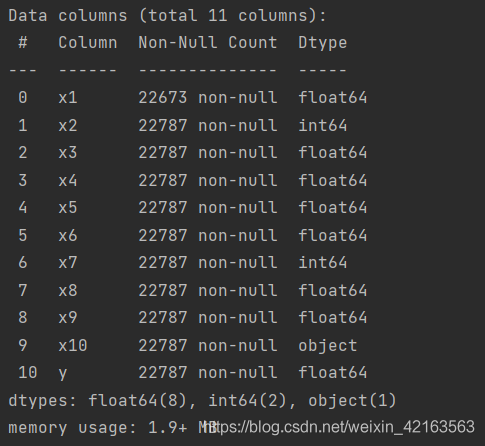Viewport: 485px width, 446px height.
Task: Click the x3 column name
Action: (x=68, y=153)
